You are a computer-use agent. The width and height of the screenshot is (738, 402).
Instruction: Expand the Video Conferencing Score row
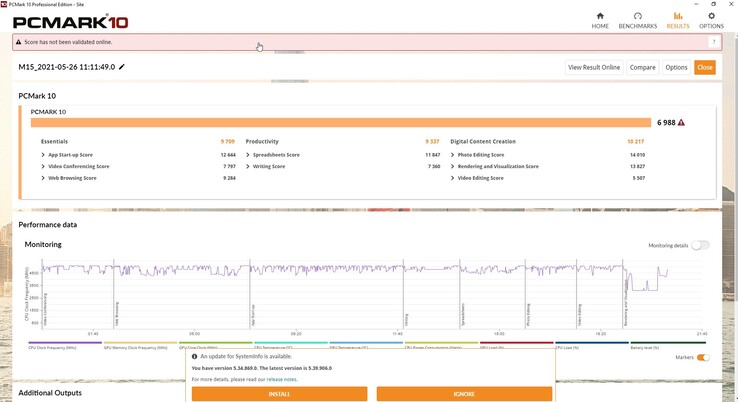click(44, 166)
